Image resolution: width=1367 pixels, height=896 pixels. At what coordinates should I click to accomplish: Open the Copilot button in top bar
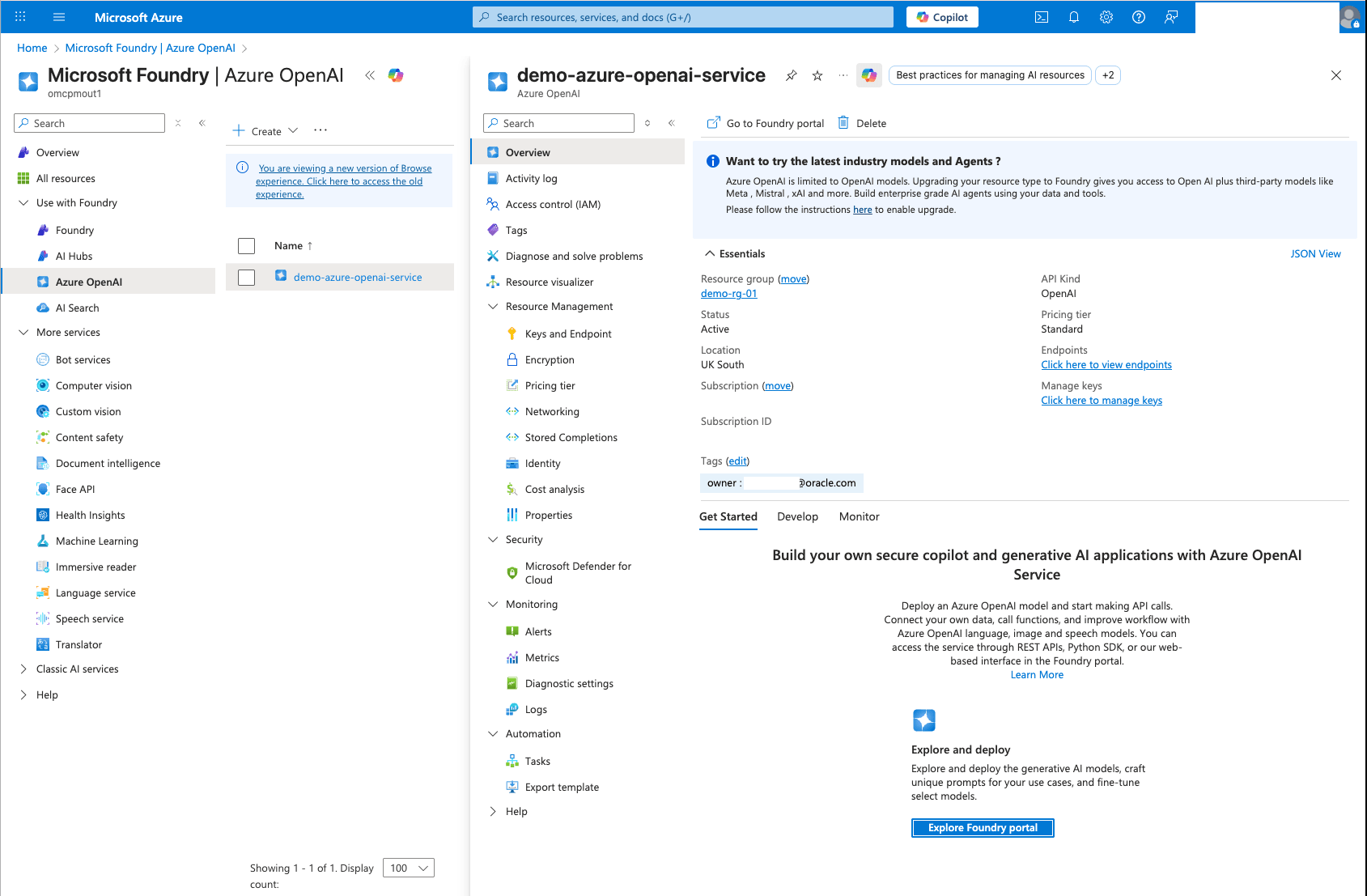click(942, 17)
